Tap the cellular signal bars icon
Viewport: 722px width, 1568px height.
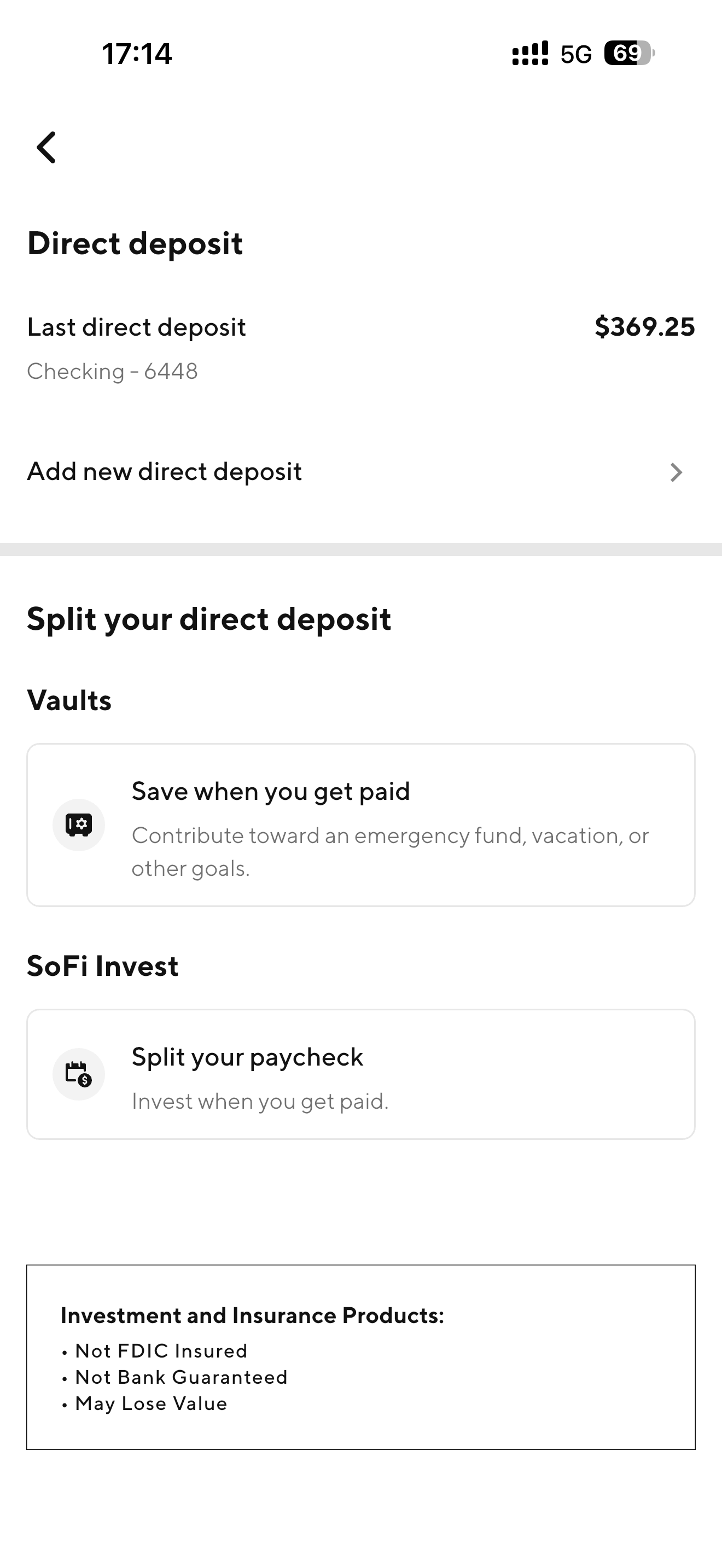pos(529,54)
